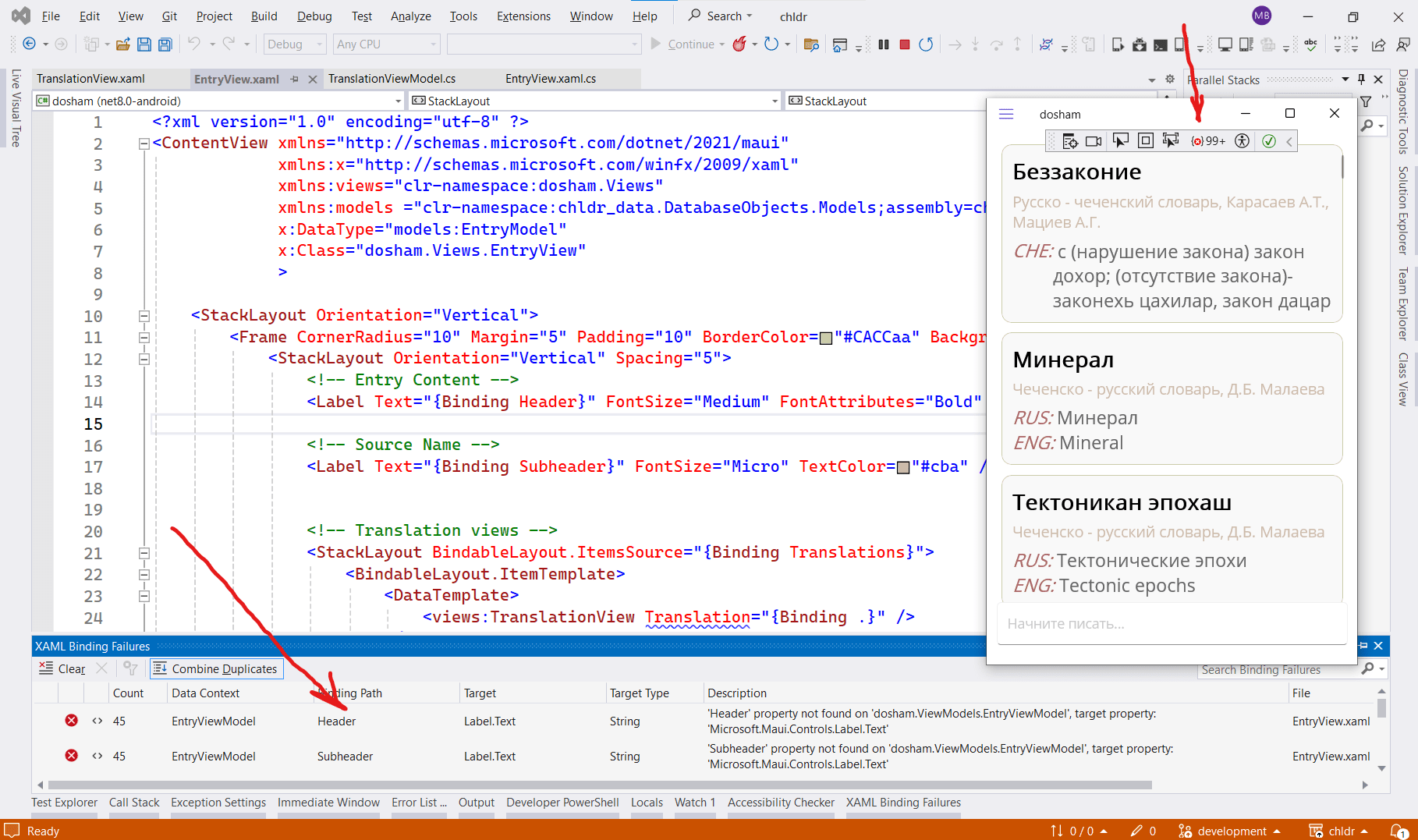Collapse the ContentView region at line 2

tap(144, 144)
